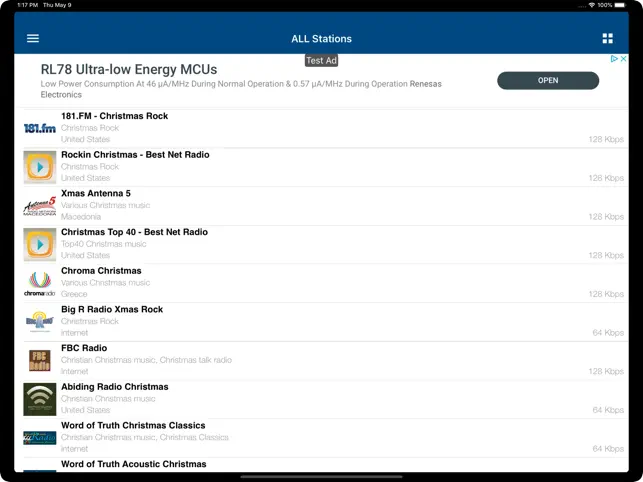Open the hamburger menu

pos(33,39)
